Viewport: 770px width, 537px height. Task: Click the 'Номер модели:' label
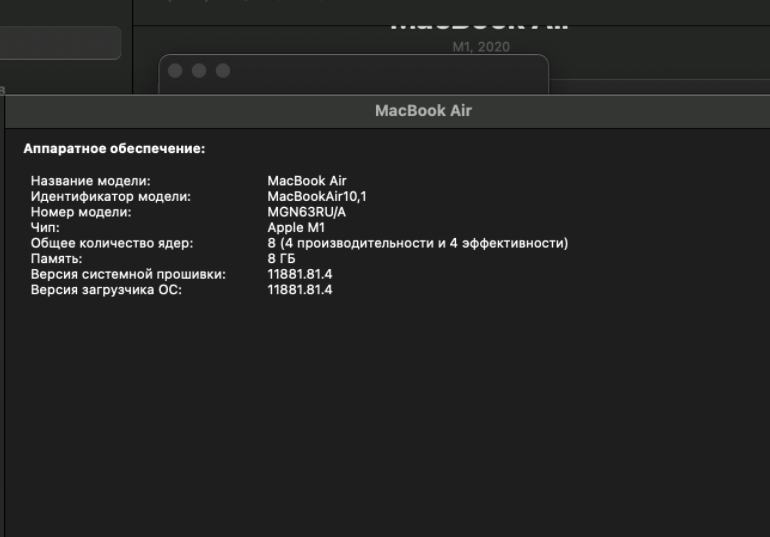click(x=81, y=212)
